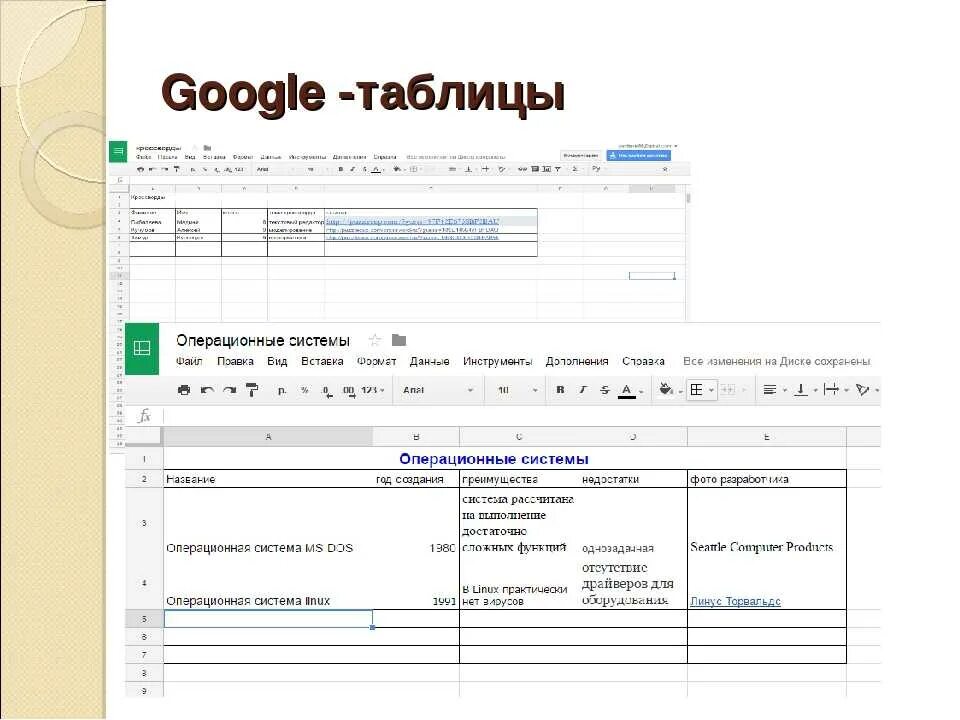This screenshot has height=720, width=960.
Task: Open the Линус Торвальдс hyperlink cell
Action: click(x=735, y=601)
